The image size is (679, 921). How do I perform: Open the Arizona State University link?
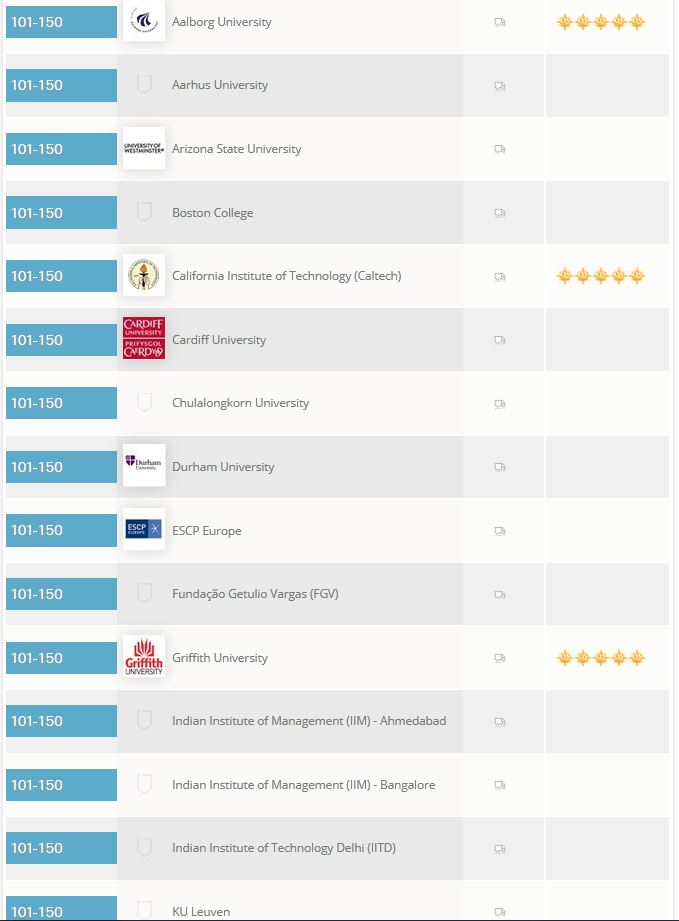pyautogui.click(x=236, y=149)
